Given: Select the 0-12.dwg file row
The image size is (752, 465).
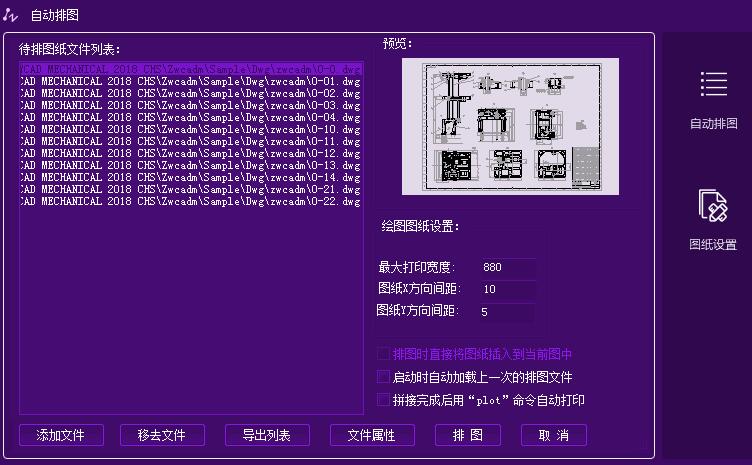Looking at the screenshot, I should (191, 153).
